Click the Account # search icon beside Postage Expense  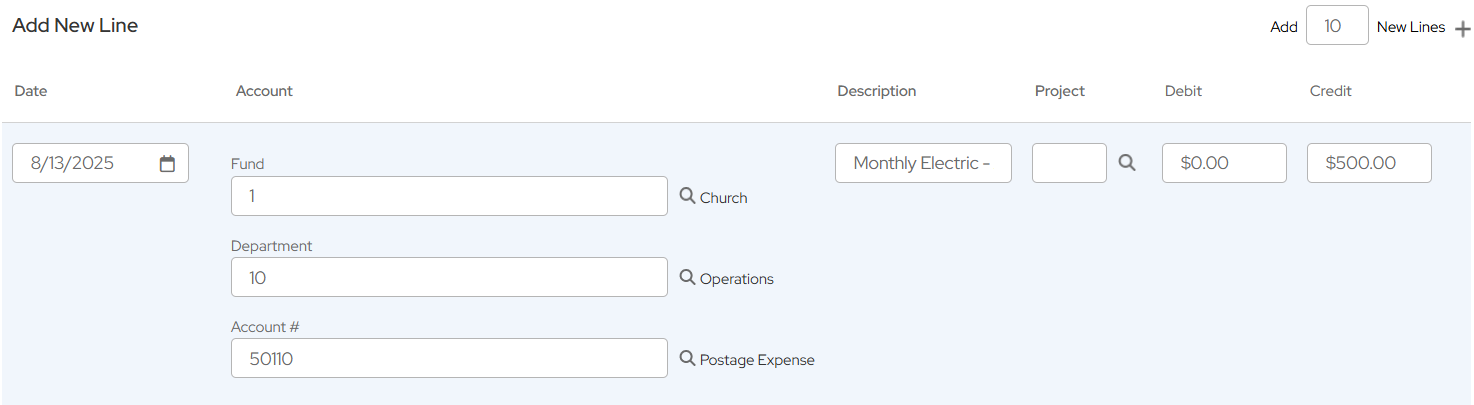pyautogui.click(x=687, y=358)
